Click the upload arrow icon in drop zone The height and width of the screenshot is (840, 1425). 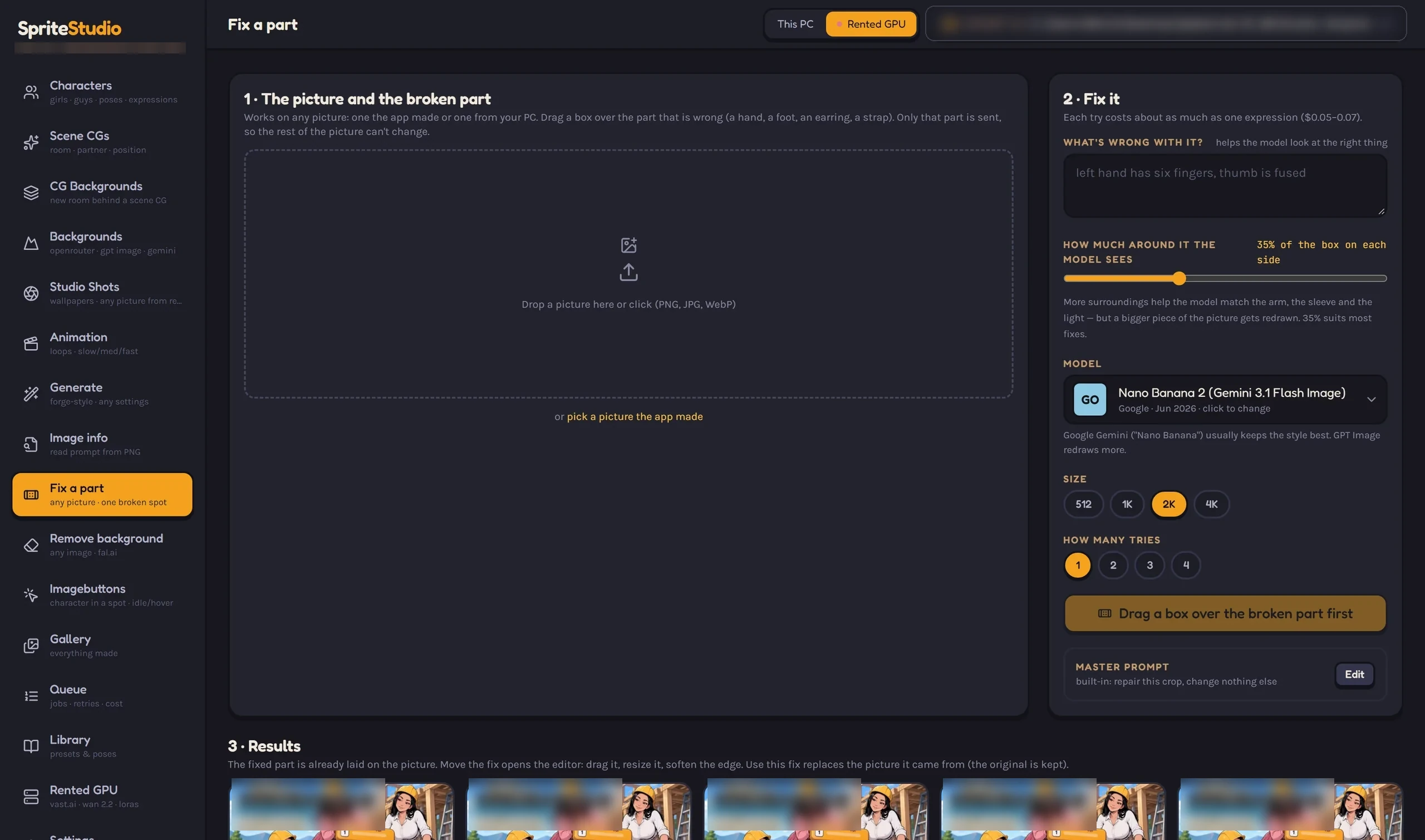628,272
